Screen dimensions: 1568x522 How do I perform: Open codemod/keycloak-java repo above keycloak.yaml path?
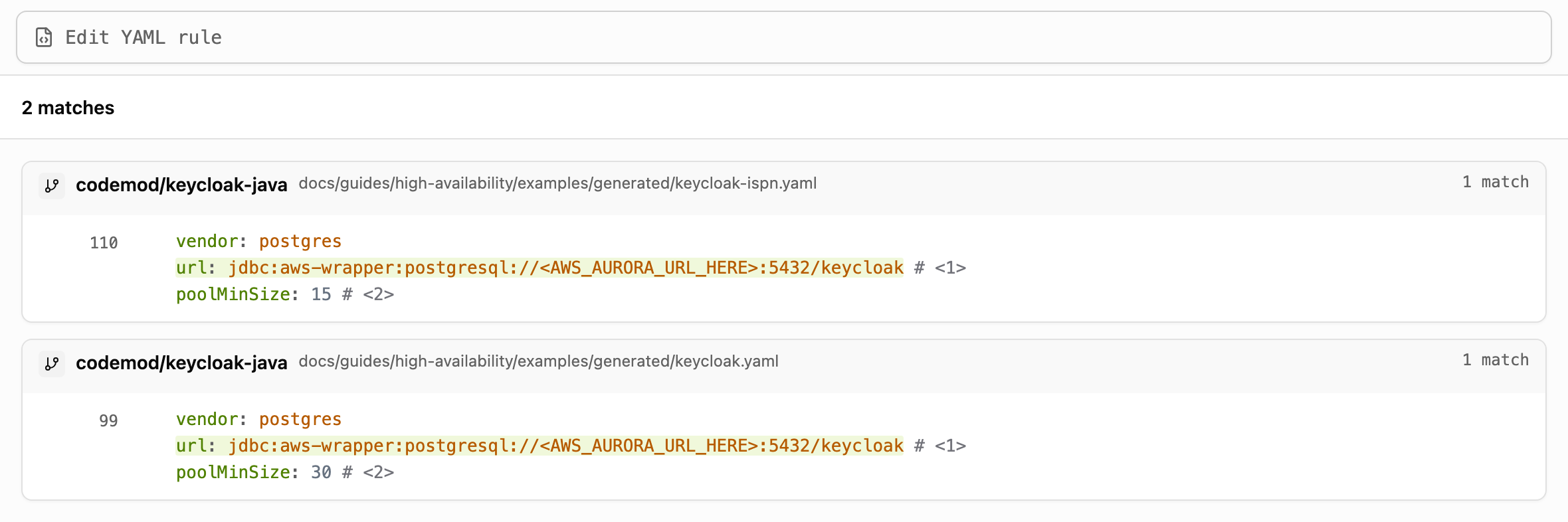point(181,363)
